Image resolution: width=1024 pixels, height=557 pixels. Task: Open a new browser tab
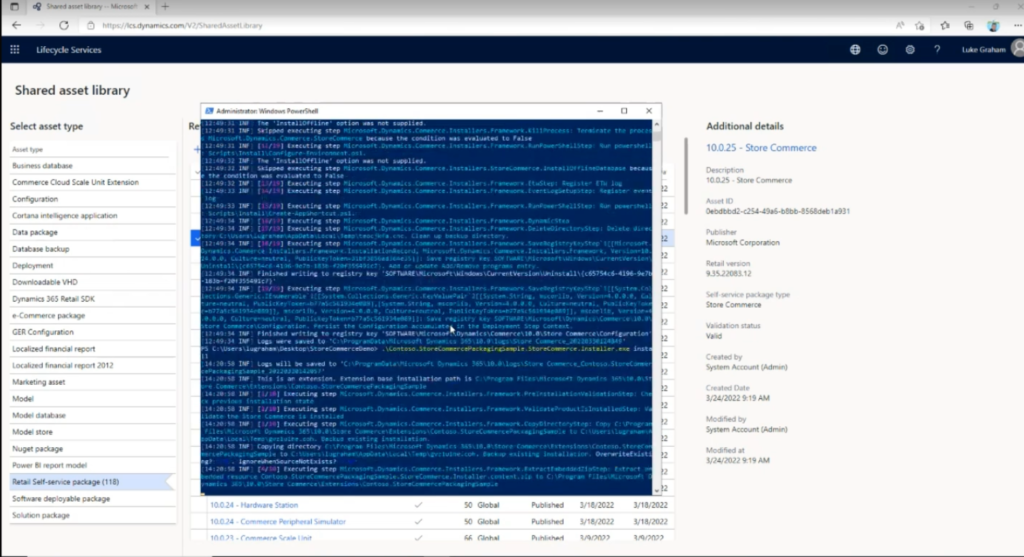pos(165,7)
